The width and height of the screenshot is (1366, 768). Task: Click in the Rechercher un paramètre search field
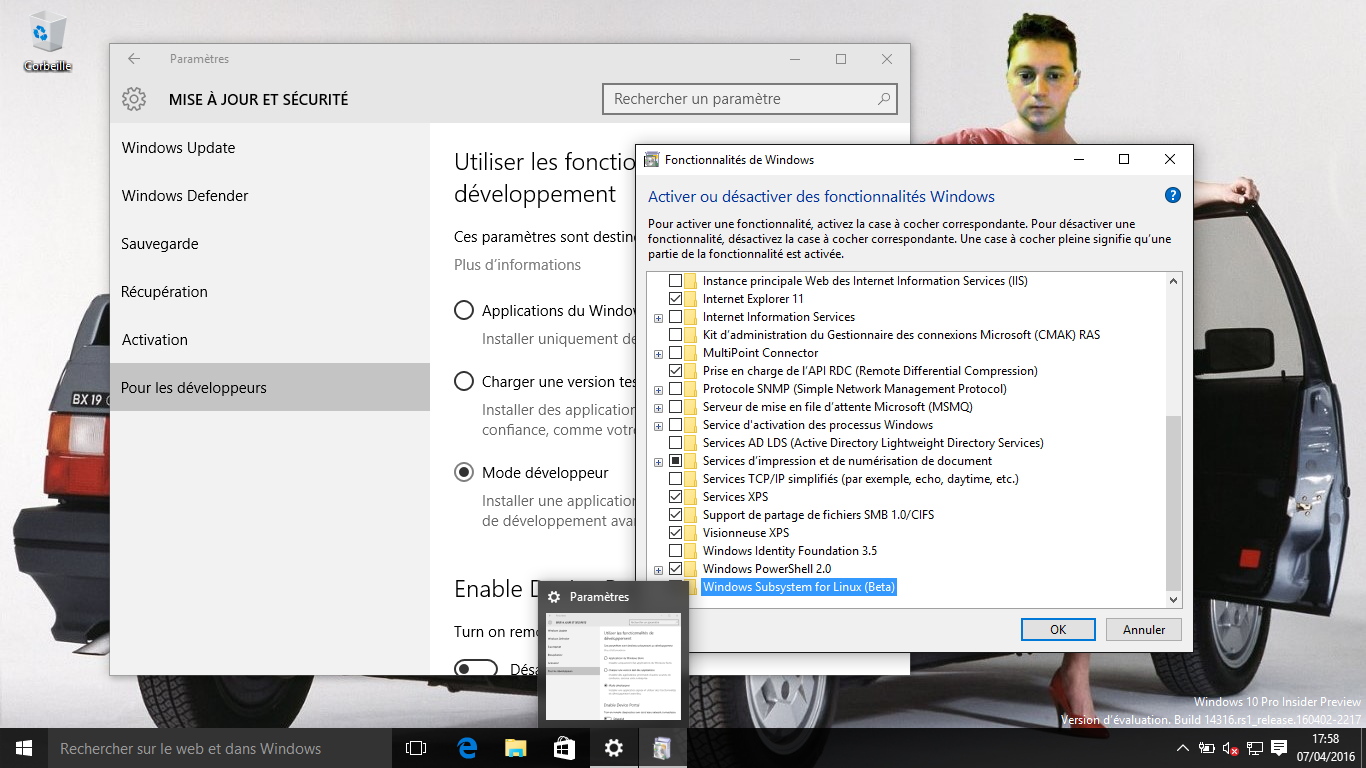[x=740, y=99]
